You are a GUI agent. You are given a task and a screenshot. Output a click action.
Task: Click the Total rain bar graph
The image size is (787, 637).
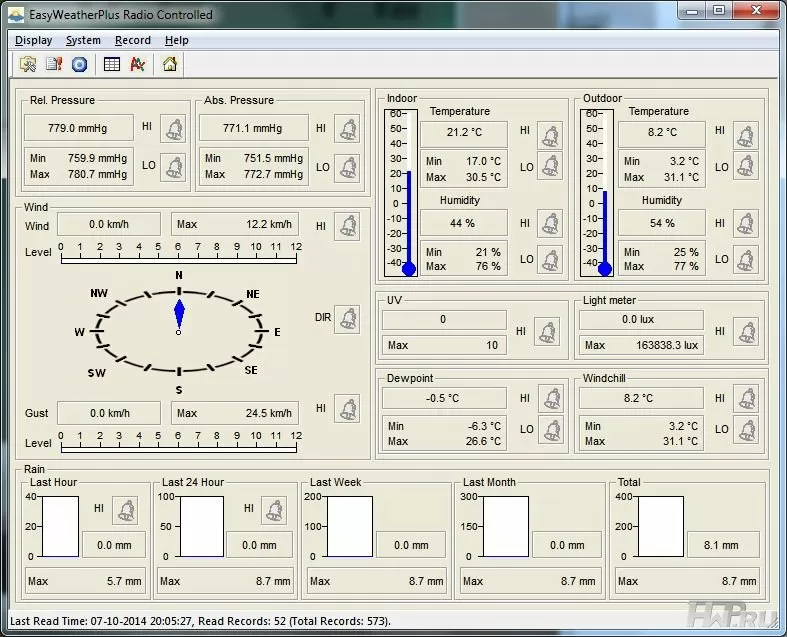point(661,527)
